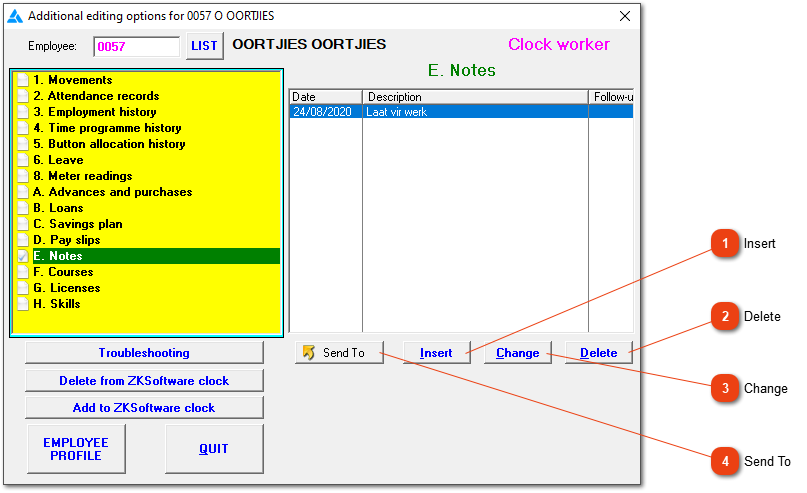Image resolution: width=807 pixels, height=493 pixels.
Task: Click the page icon beside 1. Movements
Action: tap(23, 80)
